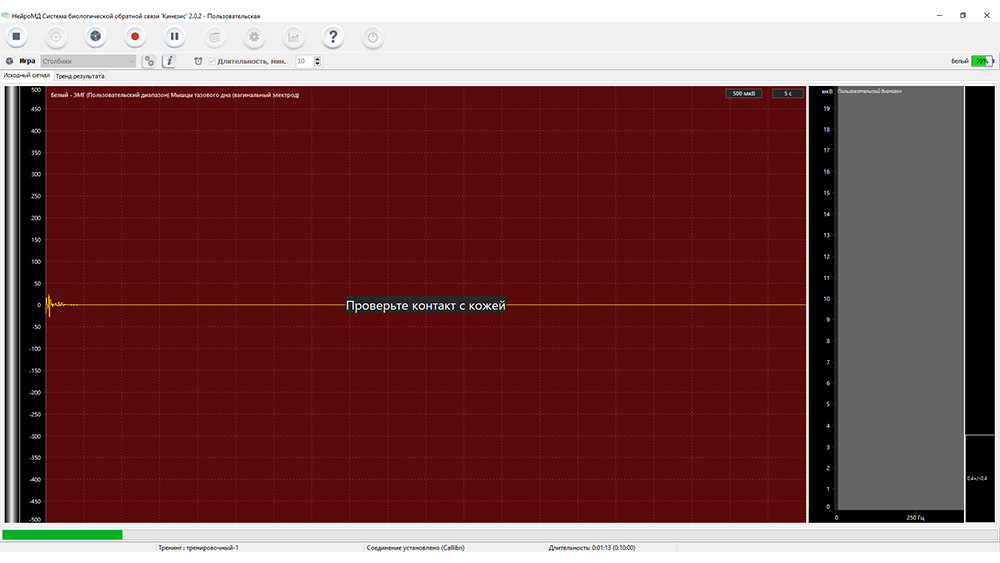Viewport: 1000px width, 563px height.
Task: Click the power toolbar button
Action: tap(373, 36)
